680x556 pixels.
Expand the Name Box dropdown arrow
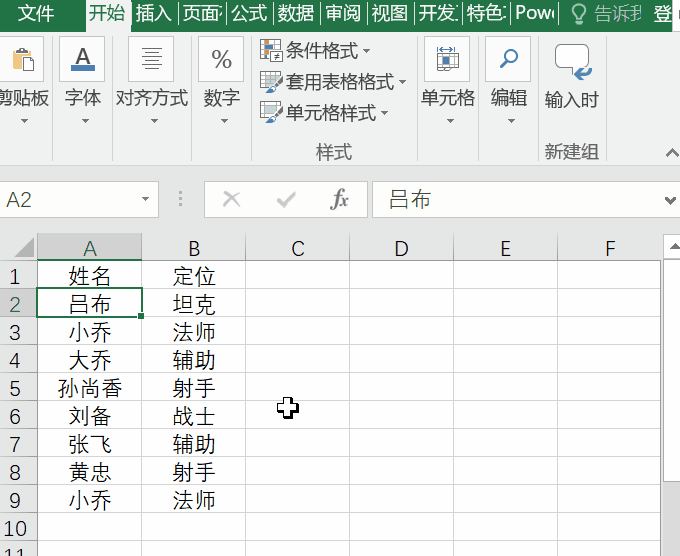[x=145, y=200]
